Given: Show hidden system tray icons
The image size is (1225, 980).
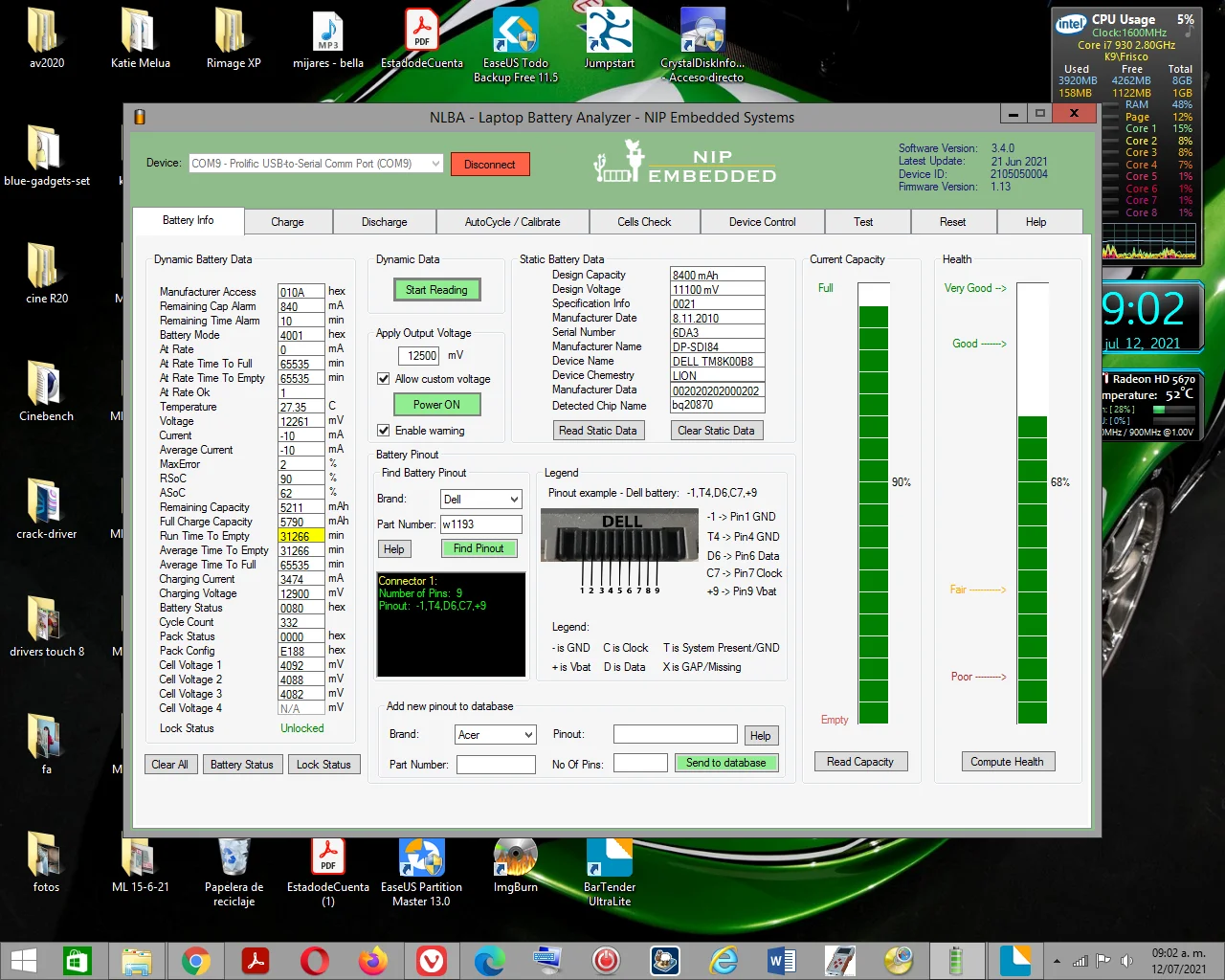Looking at the screenshot, I should [1057, 961].
